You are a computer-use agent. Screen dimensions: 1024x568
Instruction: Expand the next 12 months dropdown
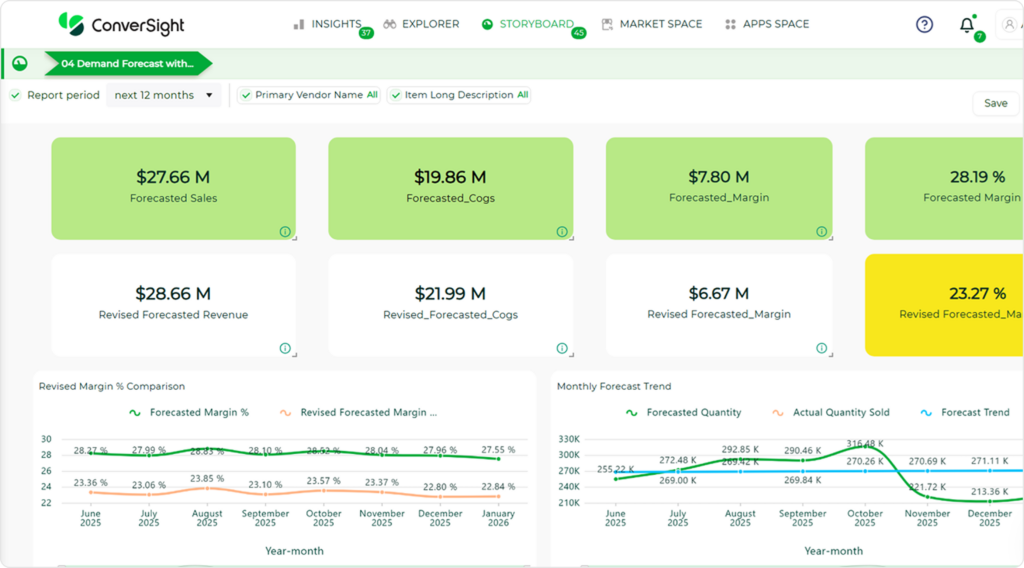164,95
